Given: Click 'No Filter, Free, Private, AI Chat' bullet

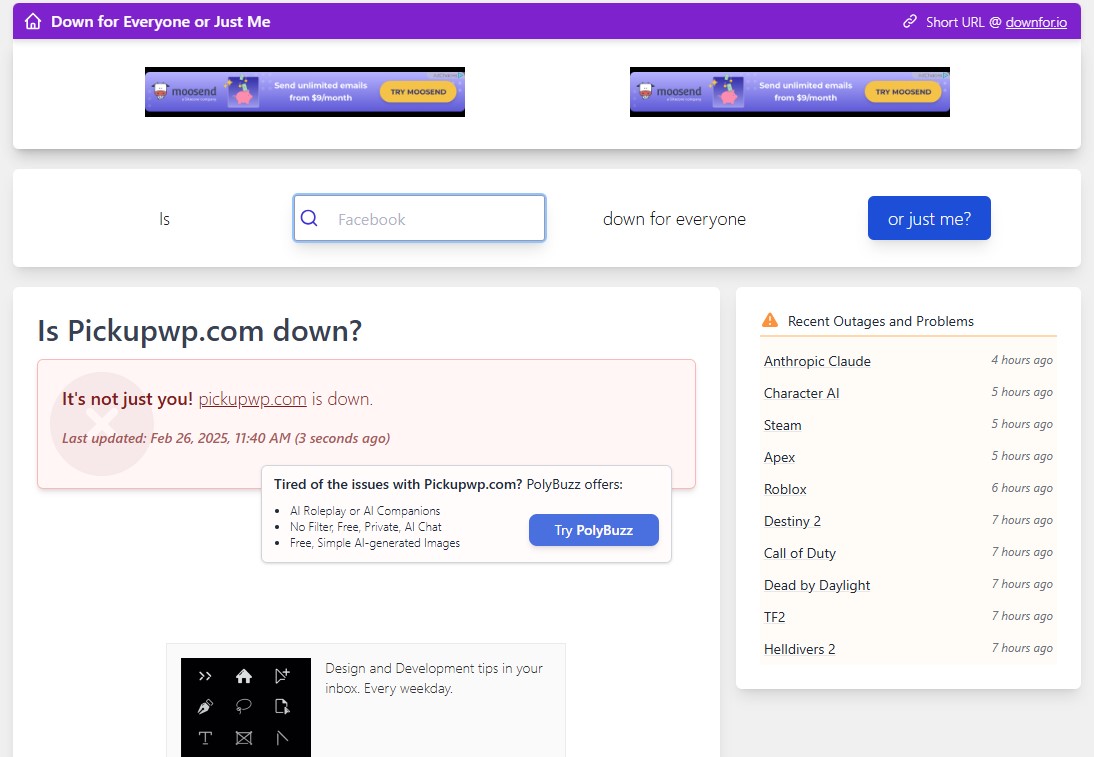Looking at the screenshot, I should tap(366, 527).
